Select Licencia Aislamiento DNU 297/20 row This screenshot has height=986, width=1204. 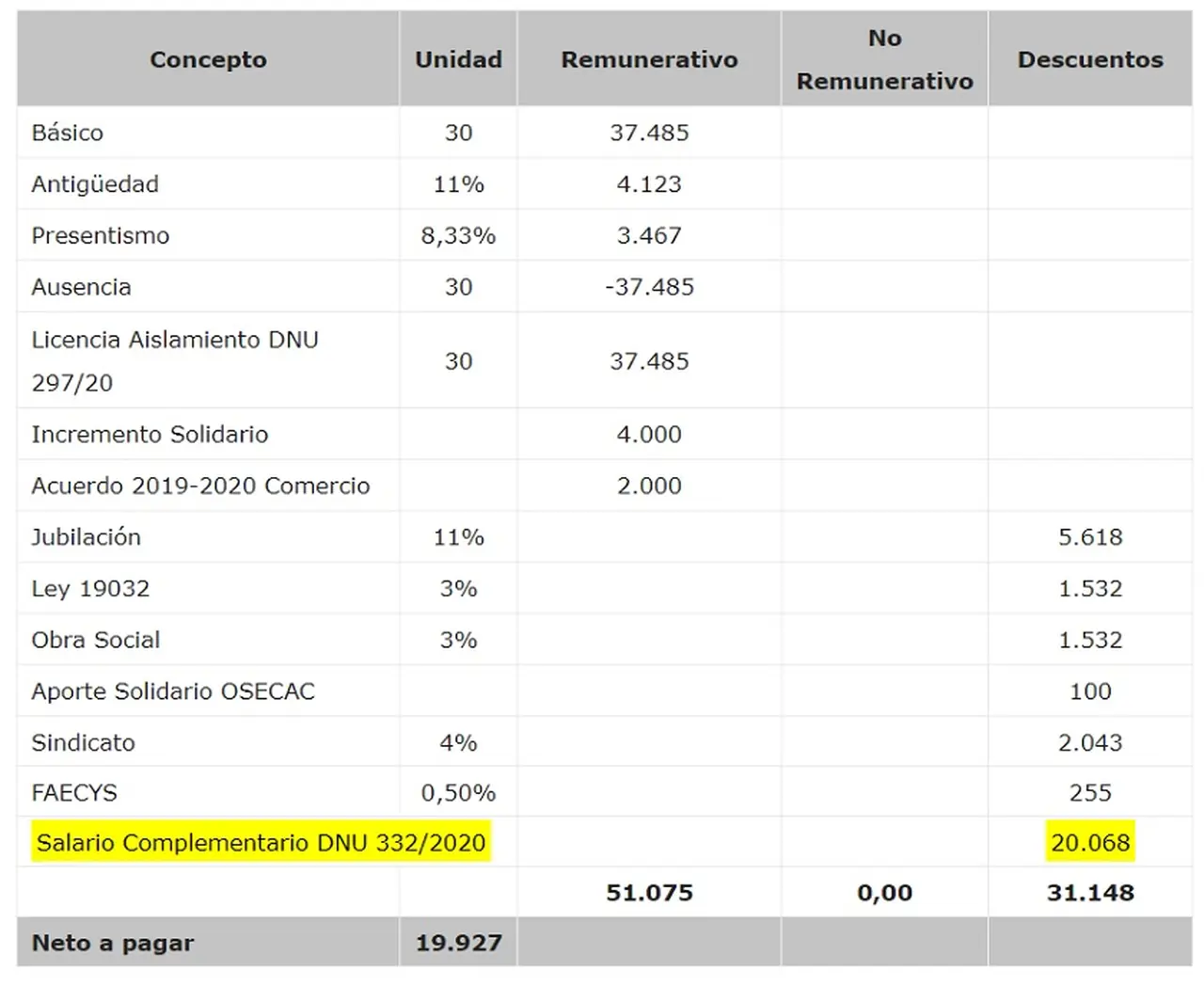pos(604,361)
